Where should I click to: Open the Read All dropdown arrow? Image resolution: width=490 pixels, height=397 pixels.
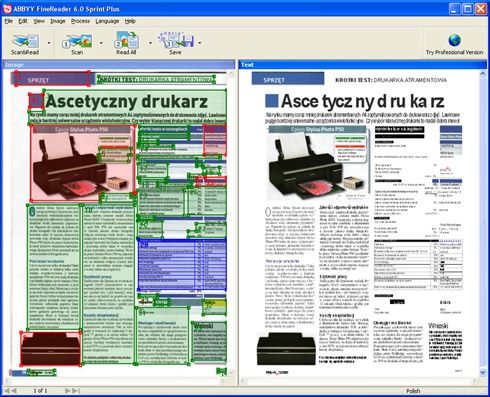click(x=150, y=43)
